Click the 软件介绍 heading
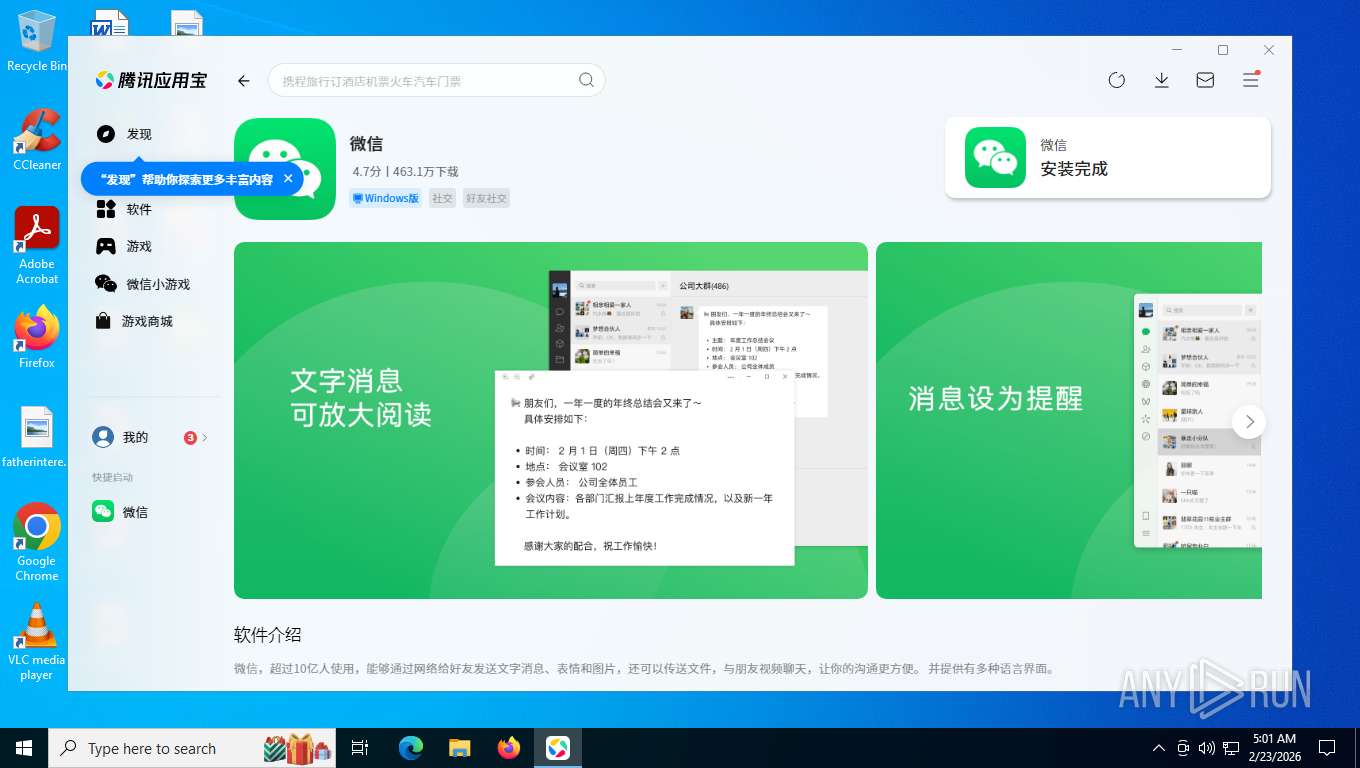This screenshot has height=768, width=1360. (267, 635)
